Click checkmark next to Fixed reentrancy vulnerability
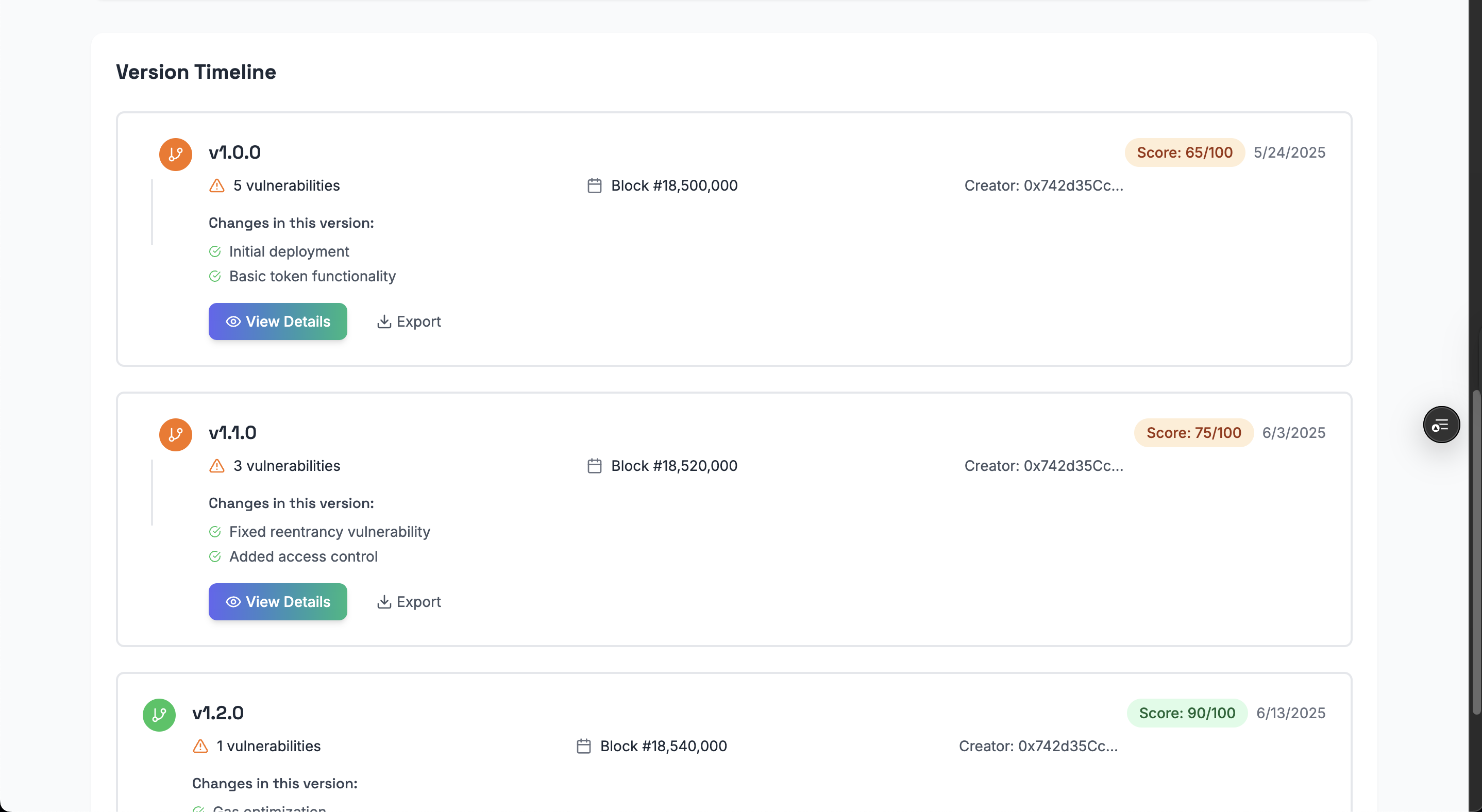1482x812 pixels. pyautogui.click(x=215, y=532)
